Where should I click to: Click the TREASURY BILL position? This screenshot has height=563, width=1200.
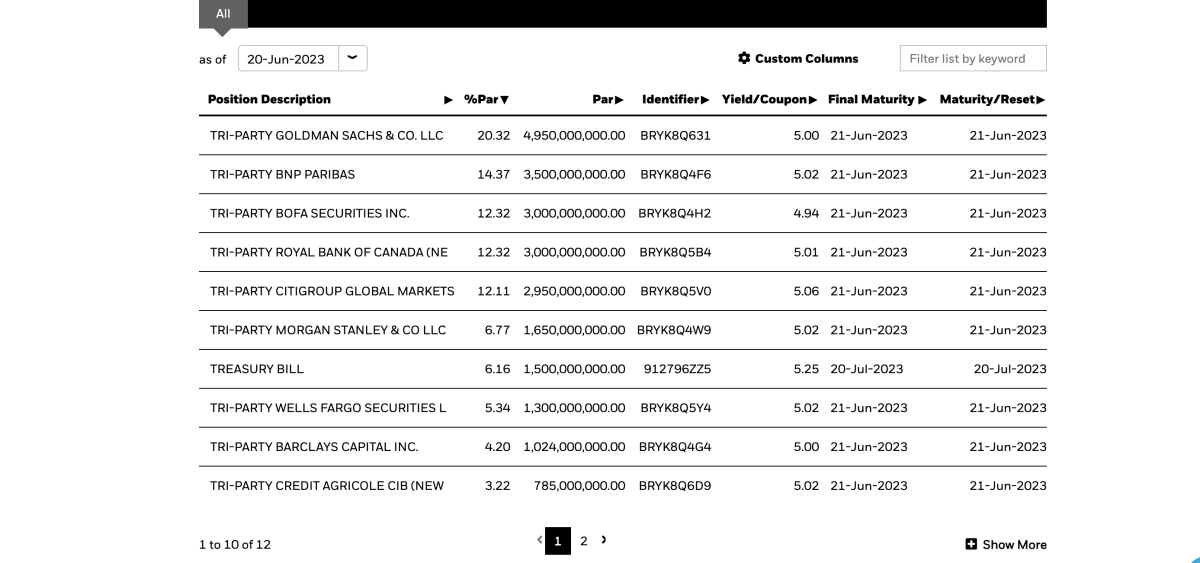click(x=257, y=369)
